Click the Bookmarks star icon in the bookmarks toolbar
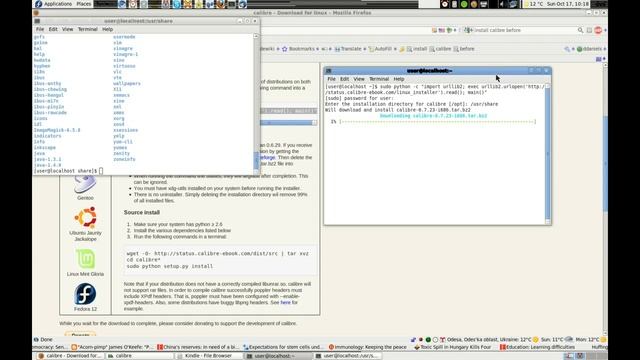This screenshot has height=360, width=640. coord(284,49)
